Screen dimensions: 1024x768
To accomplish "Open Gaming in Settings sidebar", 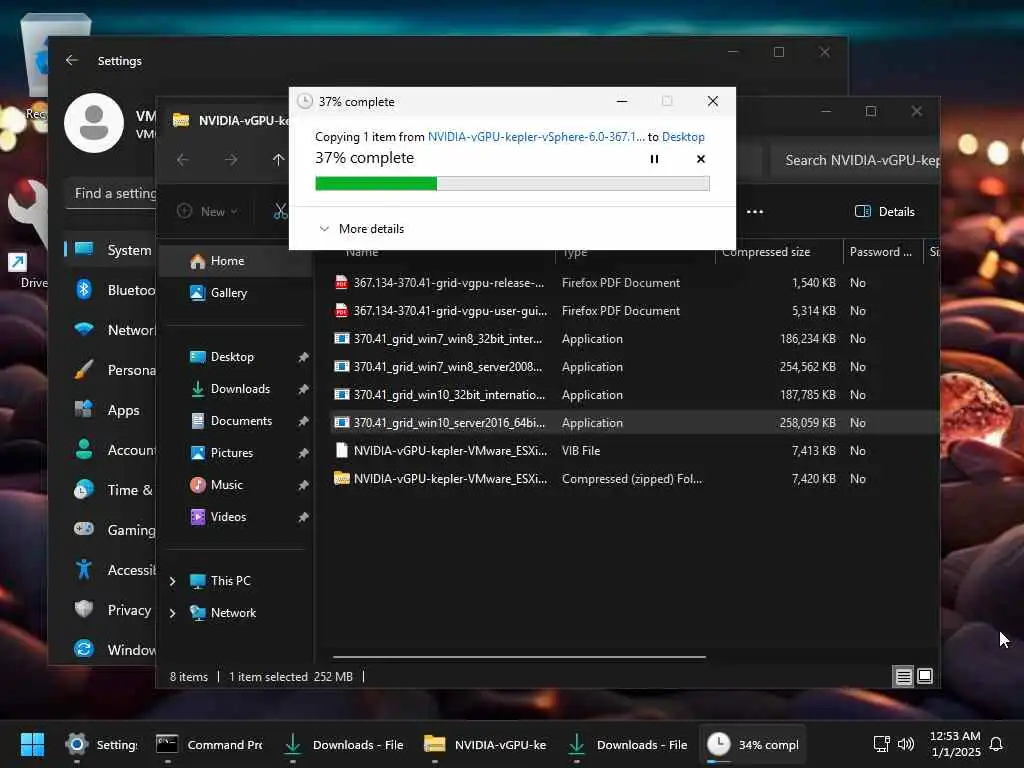I will [x=111, y=530].
